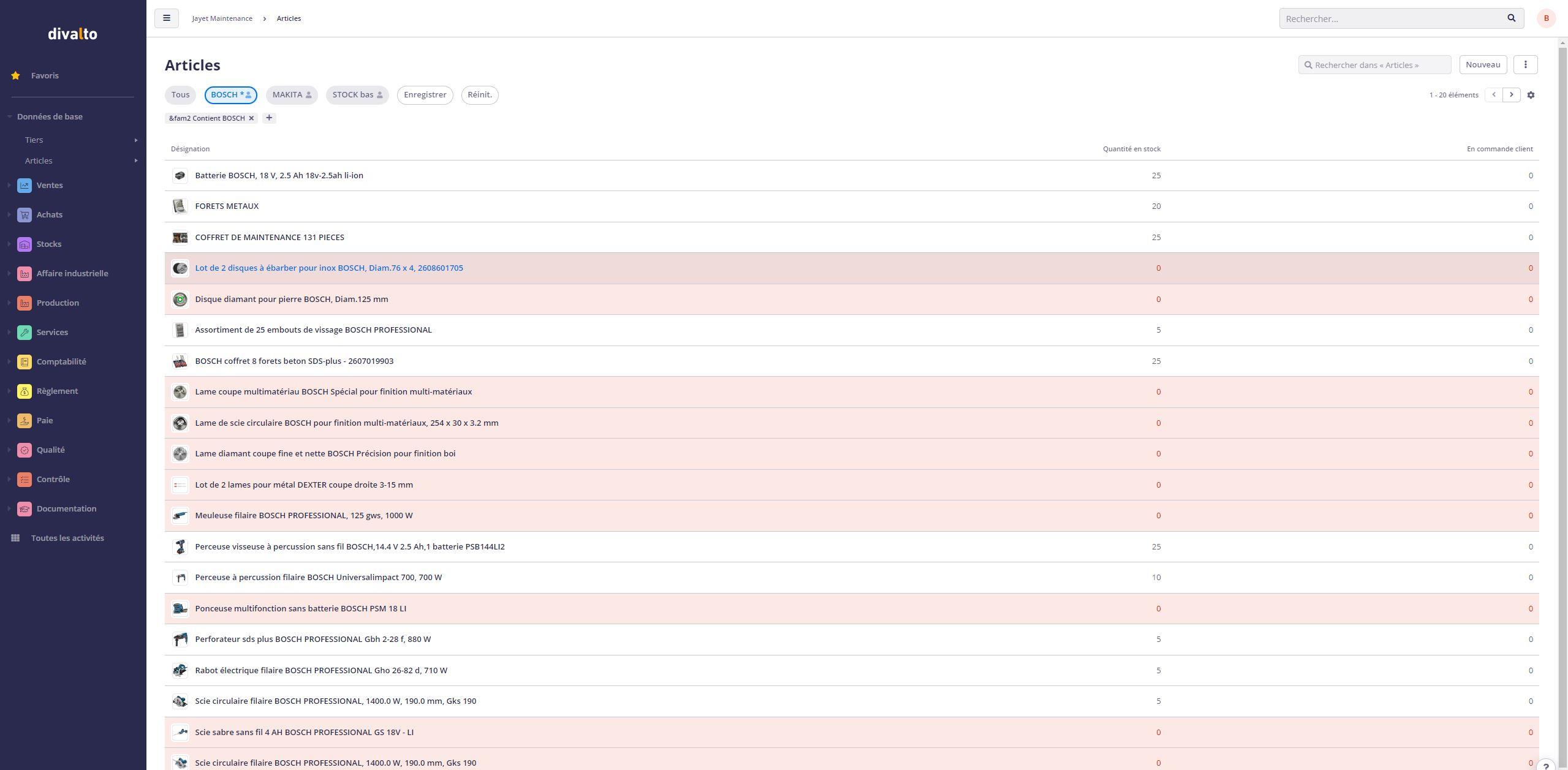Click the Achats cart icon
1568x770 pixels.
click(25, 214)
